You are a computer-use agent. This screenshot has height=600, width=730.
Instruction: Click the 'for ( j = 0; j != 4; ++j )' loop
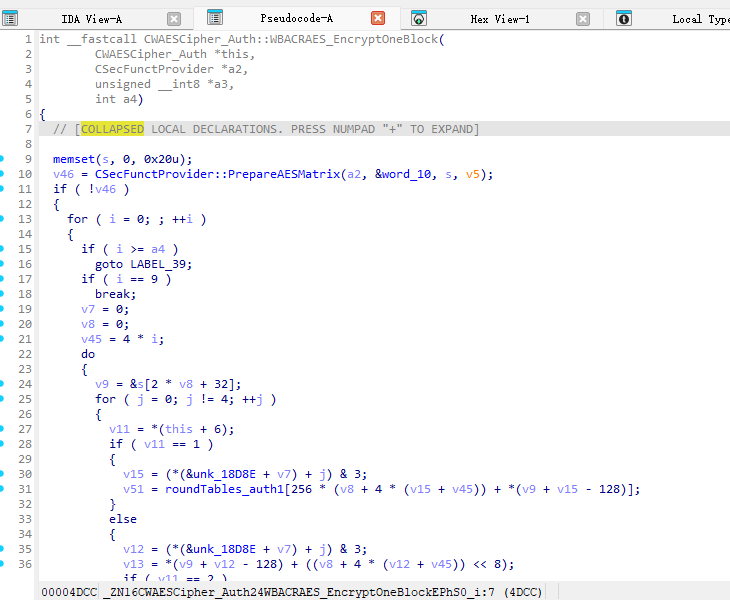185,399
